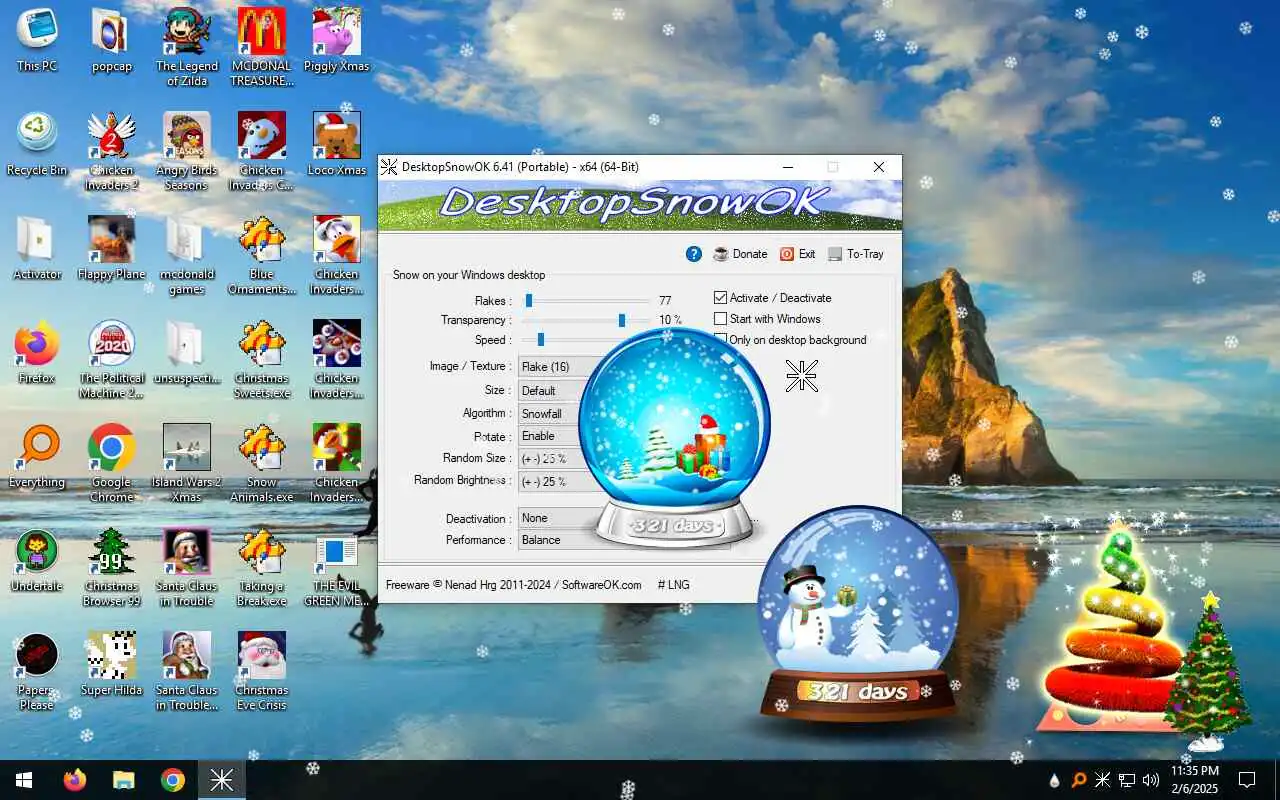Screen dimensions: 1280x800
Task: Adjust the Flakes slider handle
Action: tap(529, 300)
